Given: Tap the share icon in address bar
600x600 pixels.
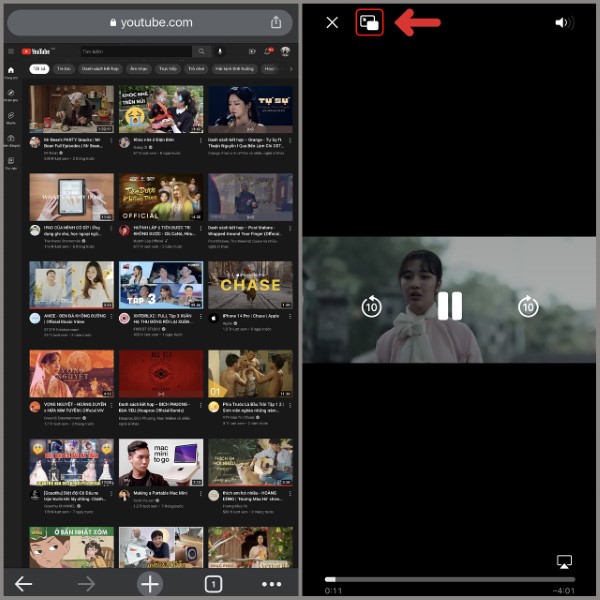Looking at the screenshot, I should (276, 22).
